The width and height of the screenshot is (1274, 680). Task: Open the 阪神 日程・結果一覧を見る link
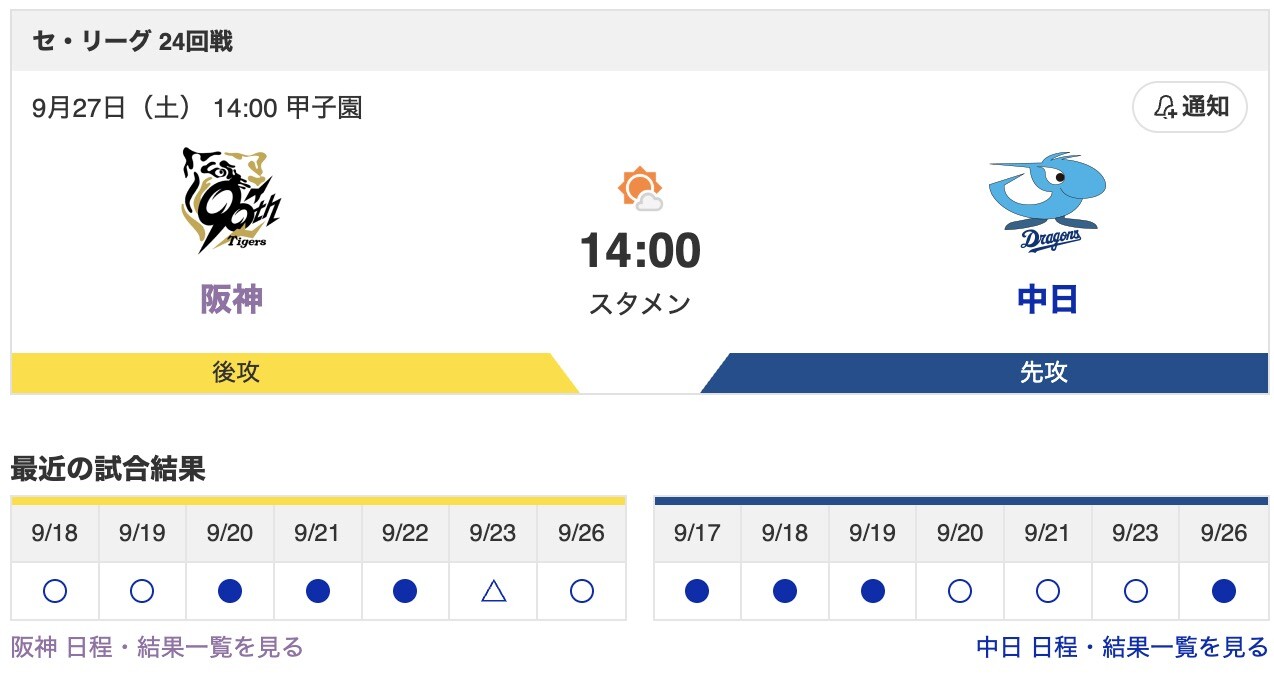[x=154, y=649]
